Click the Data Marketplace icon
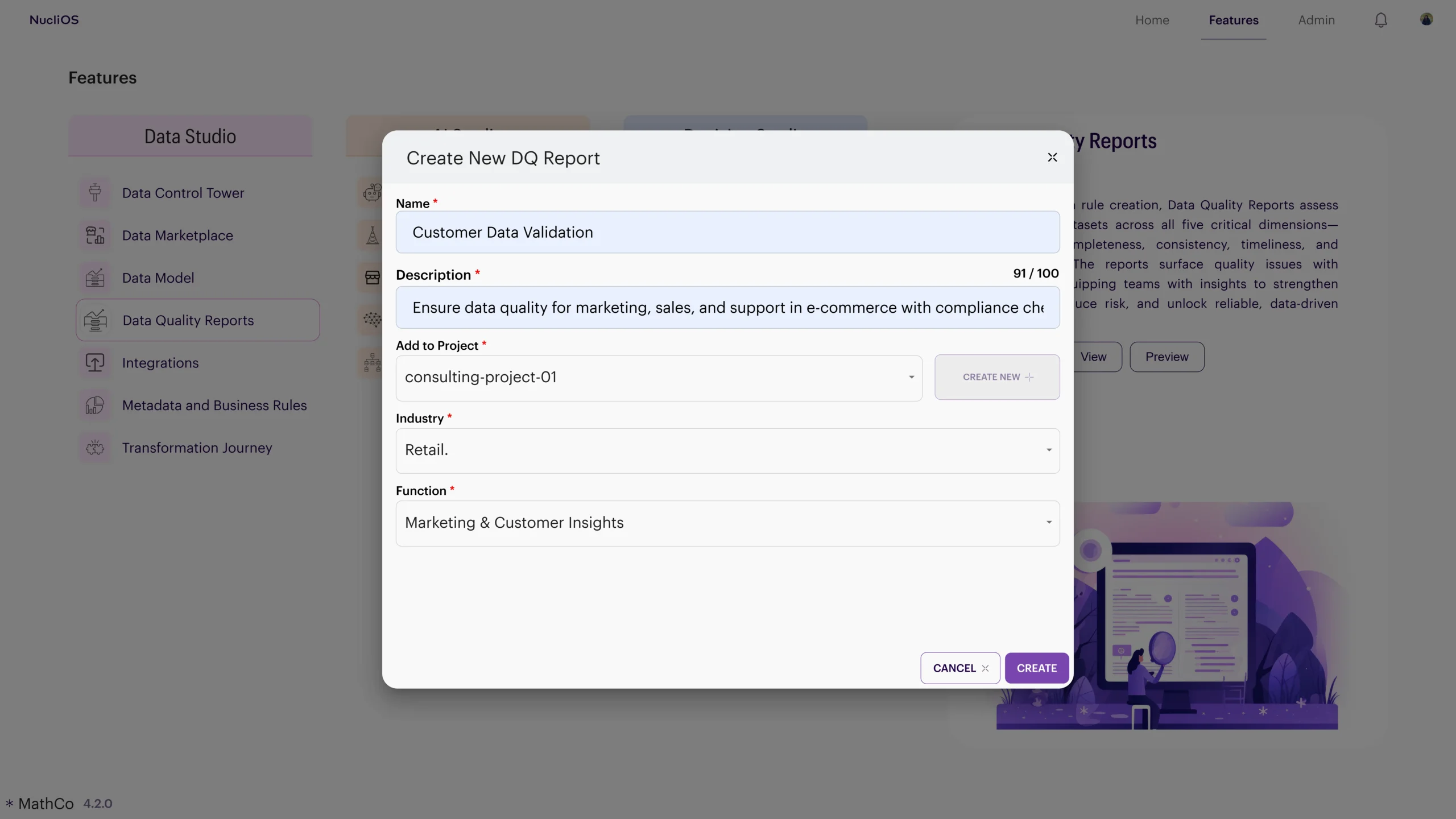1456x819 pixels. pos(95,235)
